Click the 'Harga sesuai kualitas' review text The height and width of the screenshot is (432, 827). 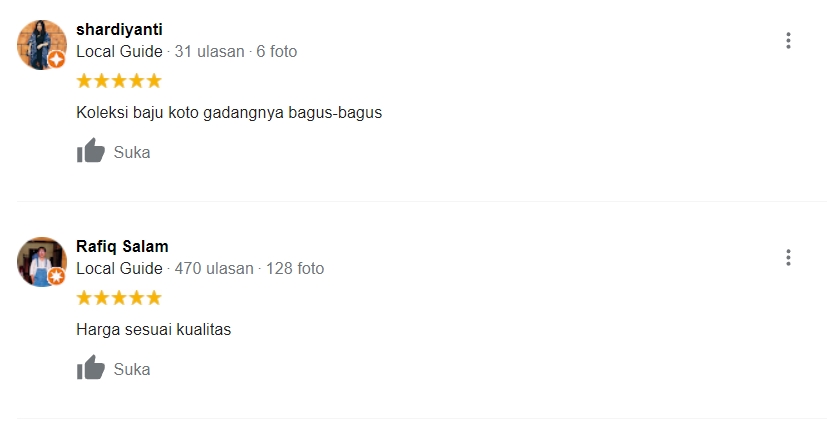[153, 330]
